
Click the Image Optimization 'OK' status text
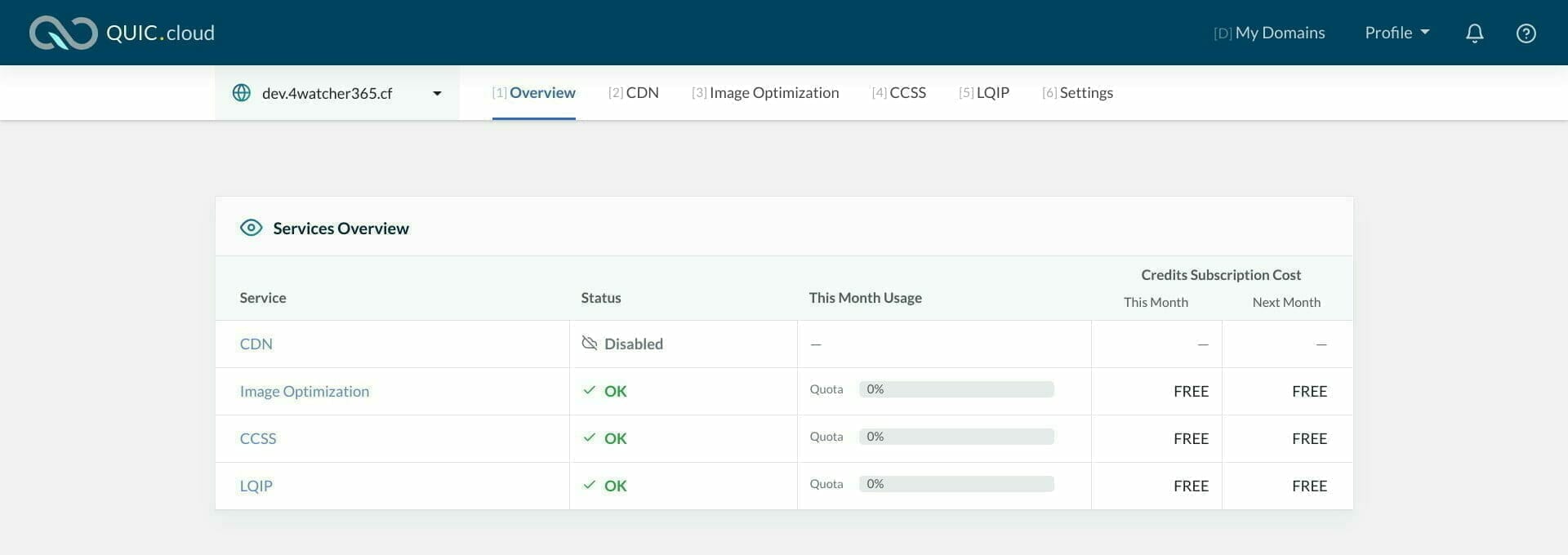point(616,391)
